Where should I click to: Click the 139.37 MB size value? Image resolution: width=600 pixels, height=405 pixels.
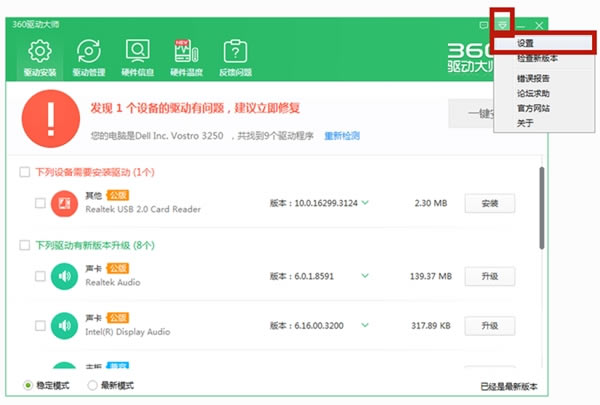431,276
